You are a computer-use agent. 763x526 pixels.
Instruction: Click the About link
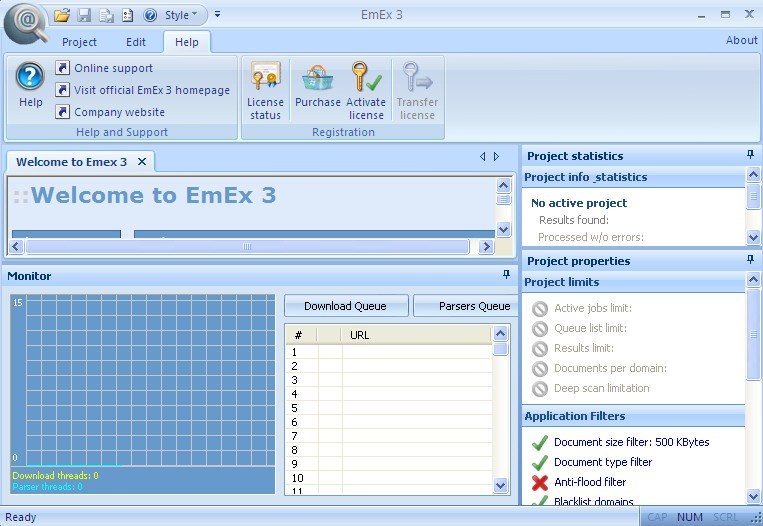click(742, 40)
